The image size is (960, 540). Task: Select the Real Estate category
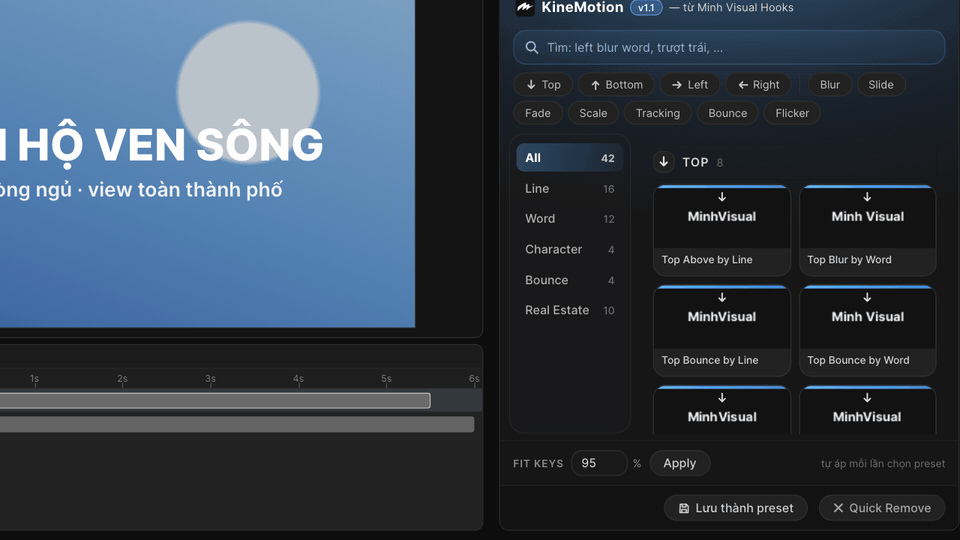[x=569, y=310]
